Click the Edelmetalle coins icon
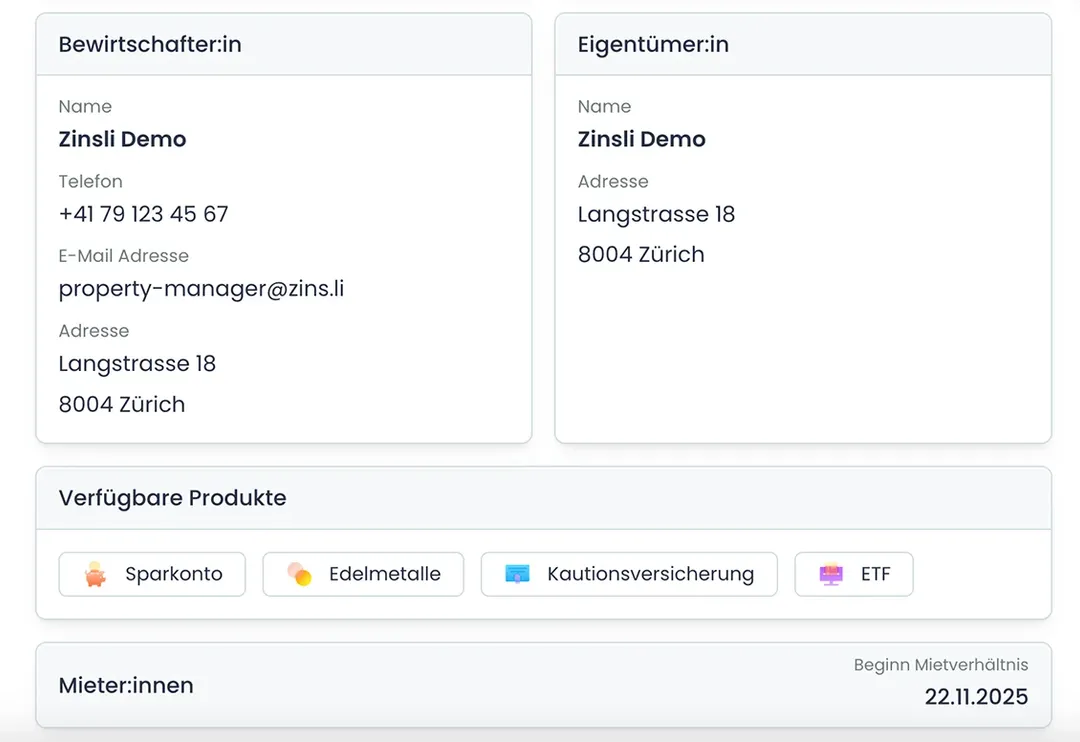This screenshot has width=1080, height=742. [299, 575]
